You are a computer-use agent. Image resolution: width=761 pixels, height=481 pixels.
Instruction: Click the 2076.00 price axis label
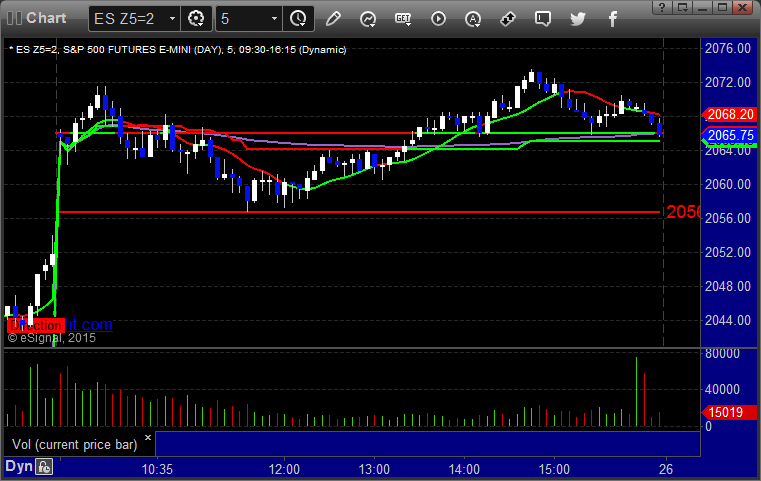(728, 49)
